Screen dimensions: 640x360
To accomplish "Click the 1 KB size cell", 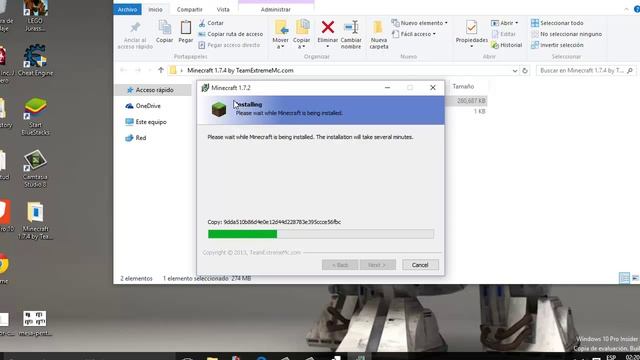I will [x=479, y=111].
